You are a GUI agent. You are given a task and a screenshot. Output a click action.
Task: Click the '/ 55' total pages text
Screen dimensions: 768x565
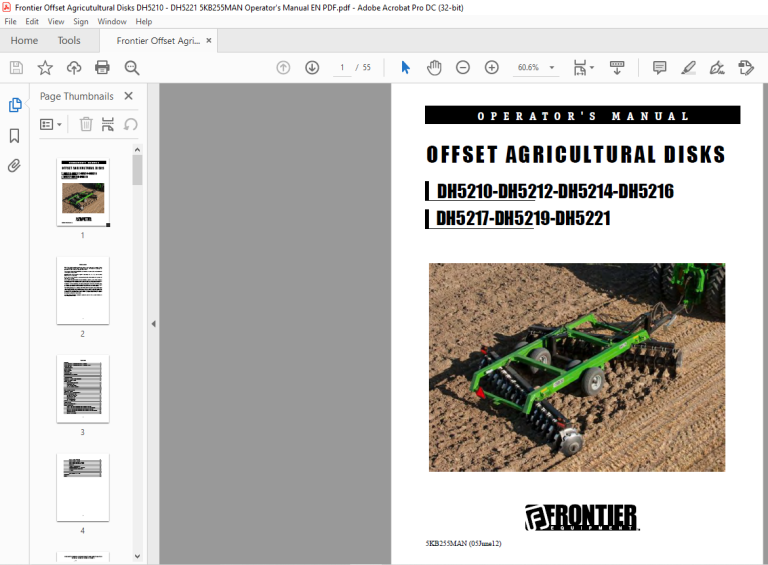click(x=363, y=68)
